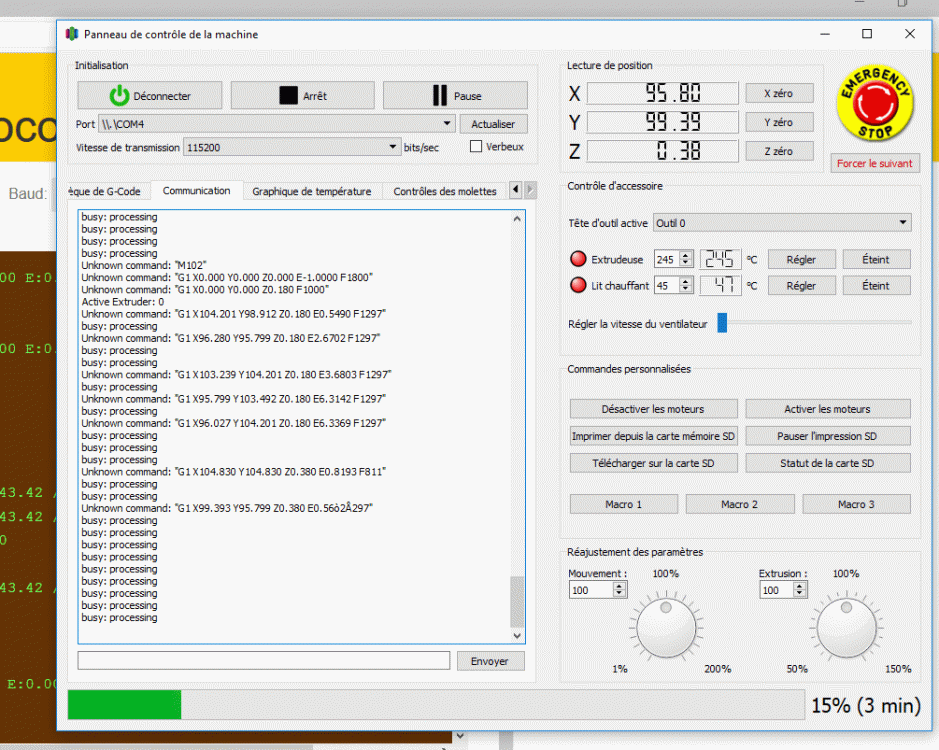
Task: Click Régler for the Lit chauffant
Action: coord(801,286)
